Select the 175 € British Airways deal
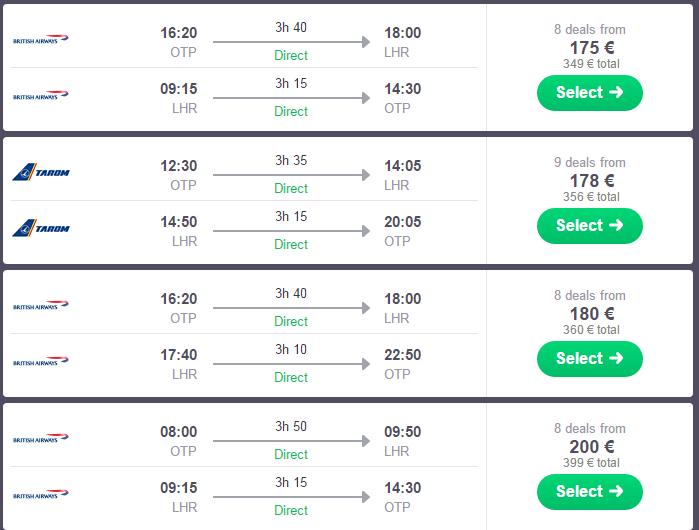Screen dimensions: 699x530 (589, 93)
